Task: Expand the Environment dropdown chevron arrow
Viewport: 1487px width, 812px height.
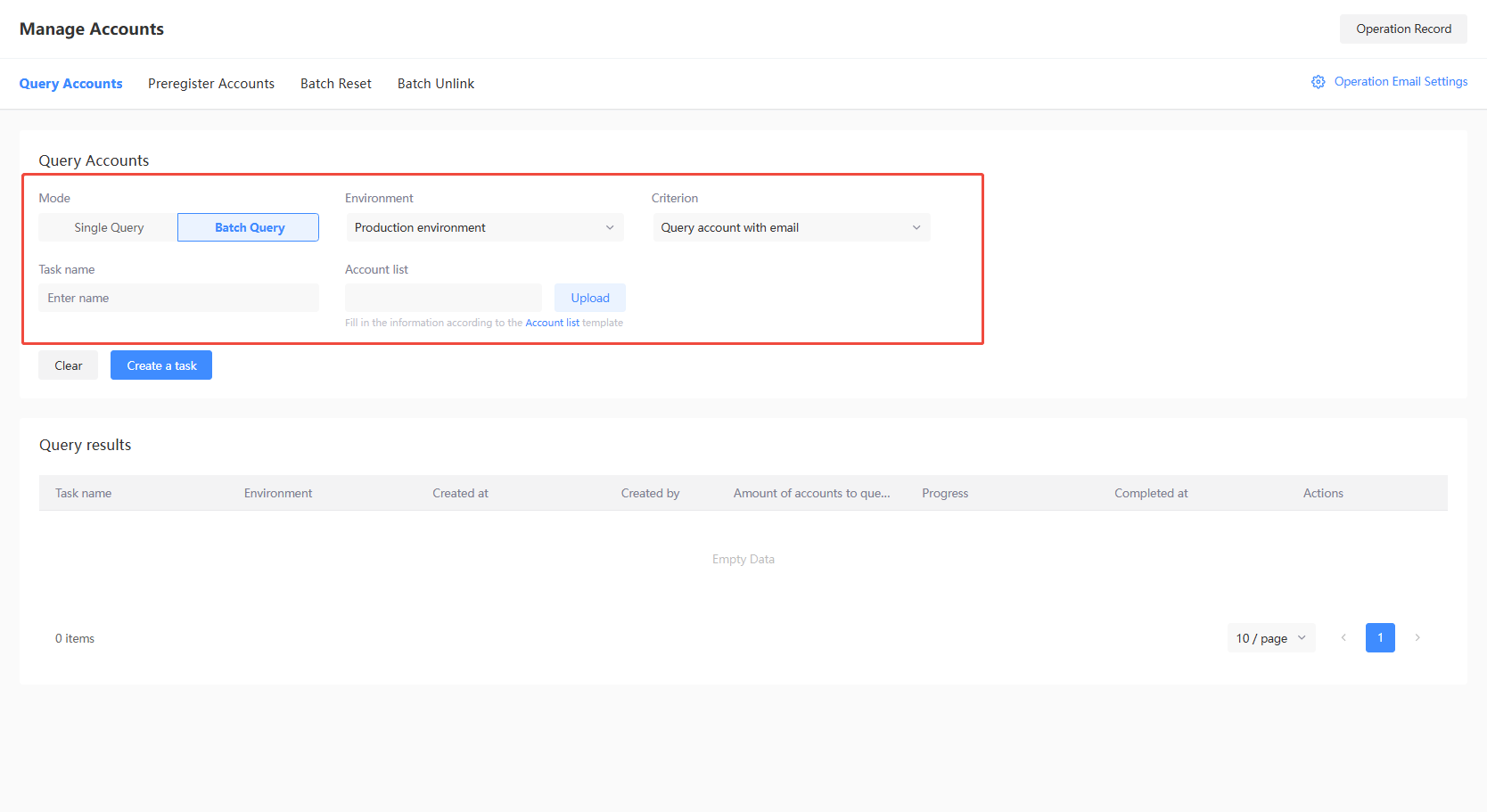Action: (x=610, y=227)
